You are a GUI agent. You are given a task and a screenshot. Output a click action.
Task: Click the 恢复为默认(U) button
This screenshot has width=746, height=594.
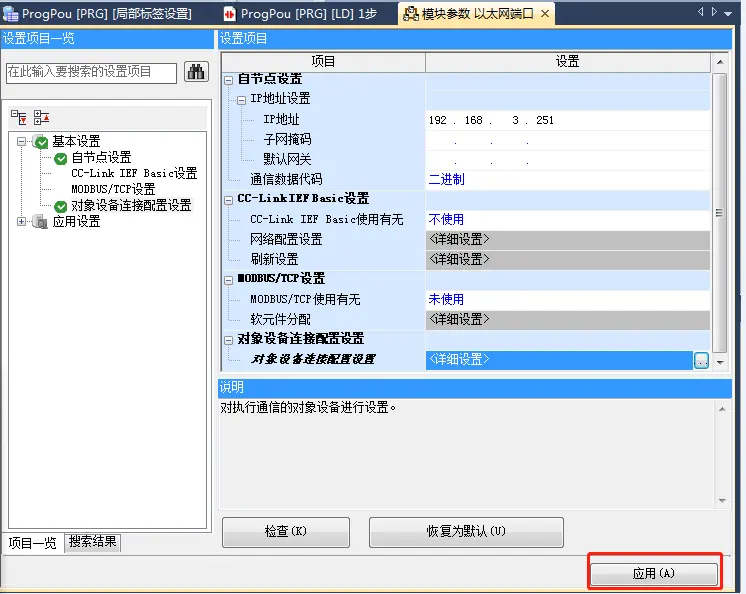[x=466, y=532]
